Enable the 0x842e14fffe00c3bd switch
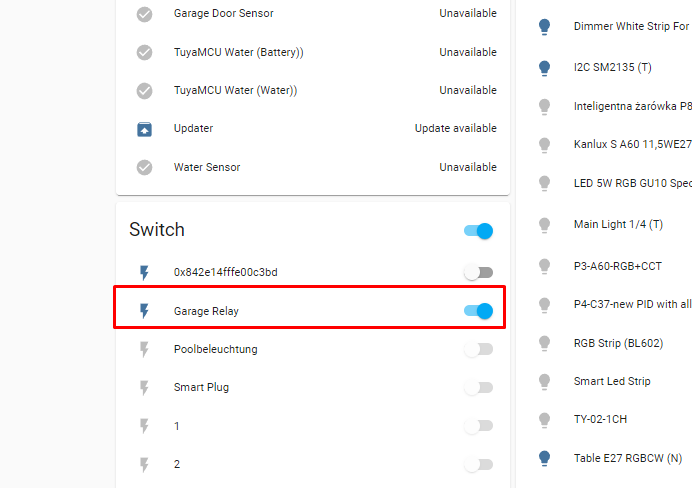Viewport: 692px width, 488px height. pyautogui.click(x=478, y=273)
